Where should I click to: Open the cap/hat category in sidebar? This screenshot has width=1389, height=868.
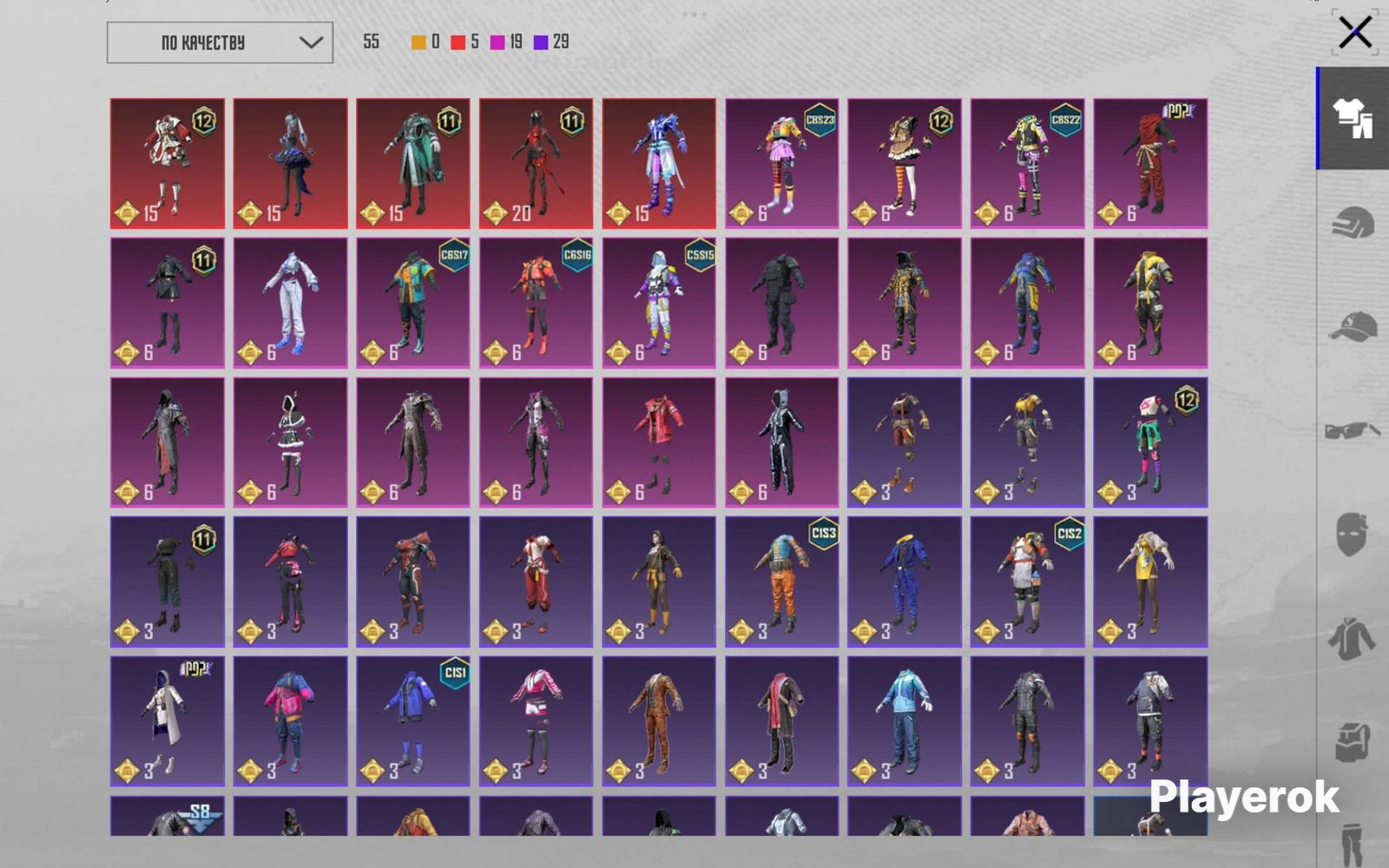pyautogui.click(x=1353, y=327)
